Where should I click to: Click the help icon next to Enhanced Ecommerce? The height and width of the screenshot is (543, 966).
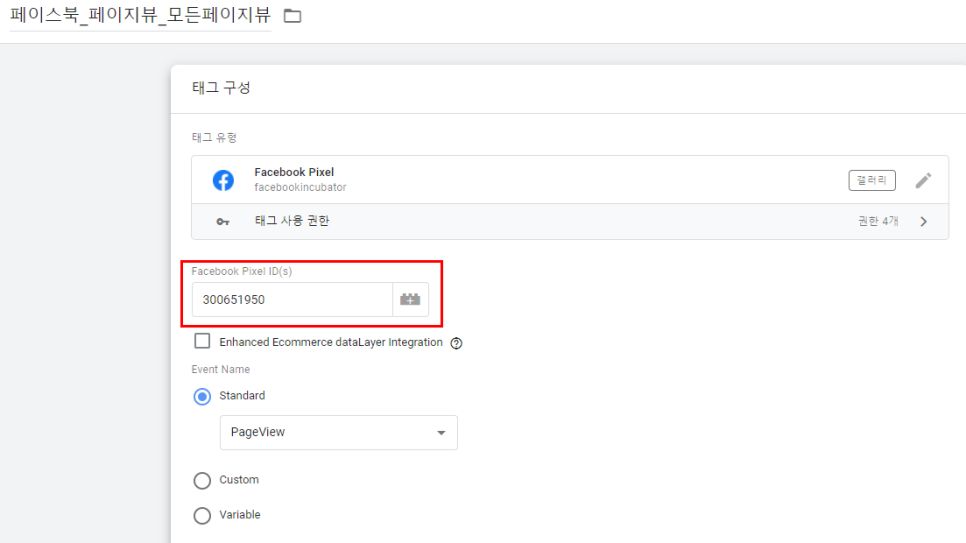[x=456, y=343]
